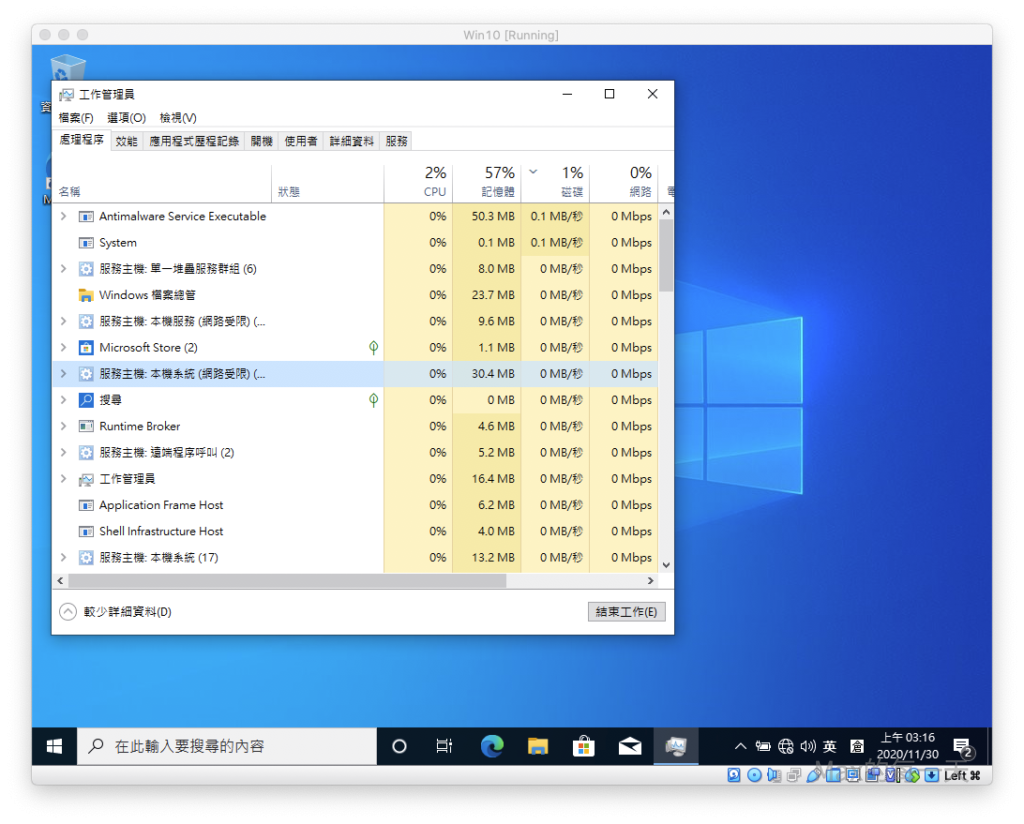Click the 結束工作(E) button
This screenshot has height=824, width=1024.
[x=626, y=612]
